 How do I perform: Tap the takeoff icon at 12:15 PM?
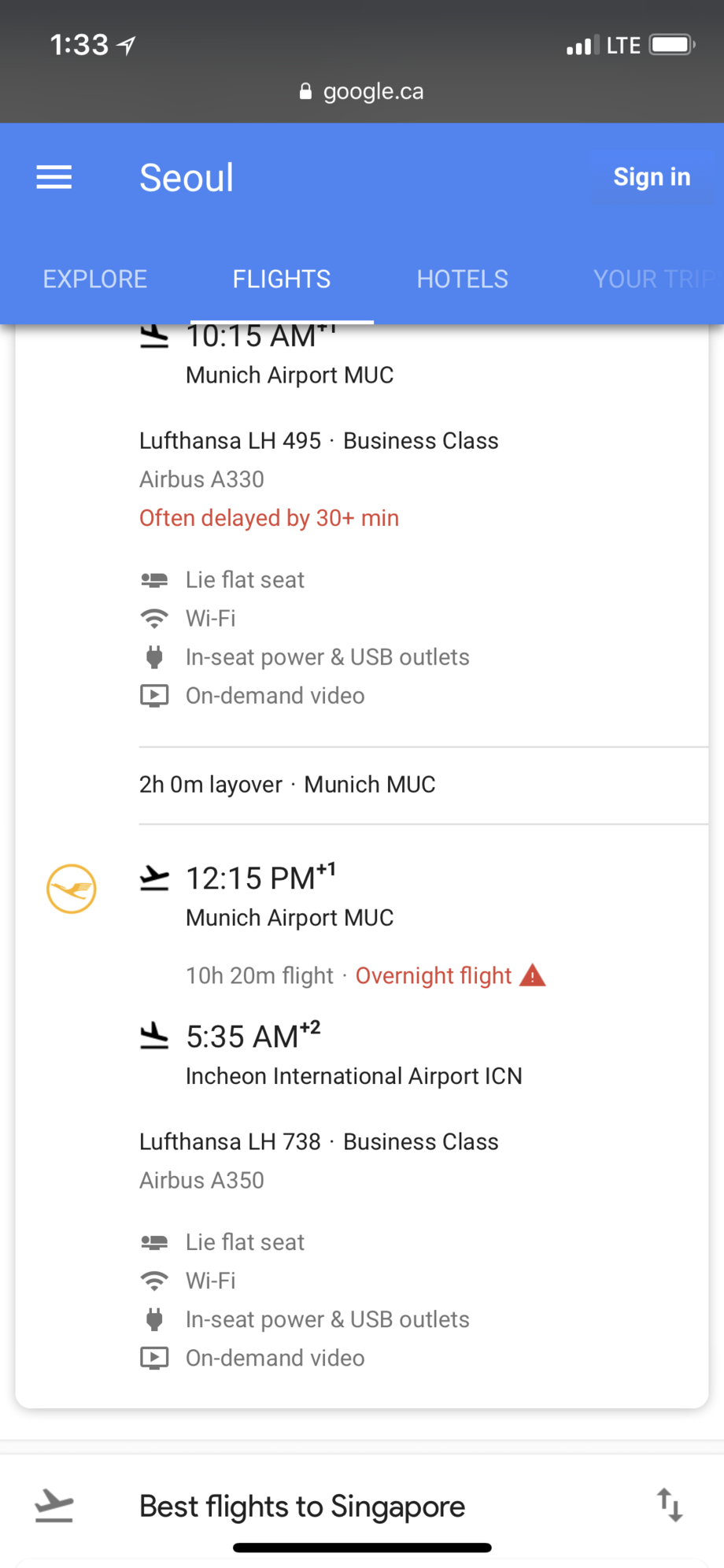[x=154, y=878]
